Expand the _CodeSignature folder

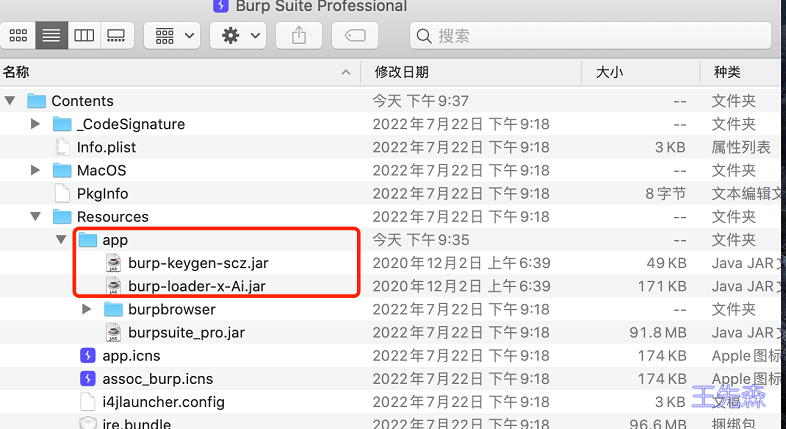pos(35,124)
